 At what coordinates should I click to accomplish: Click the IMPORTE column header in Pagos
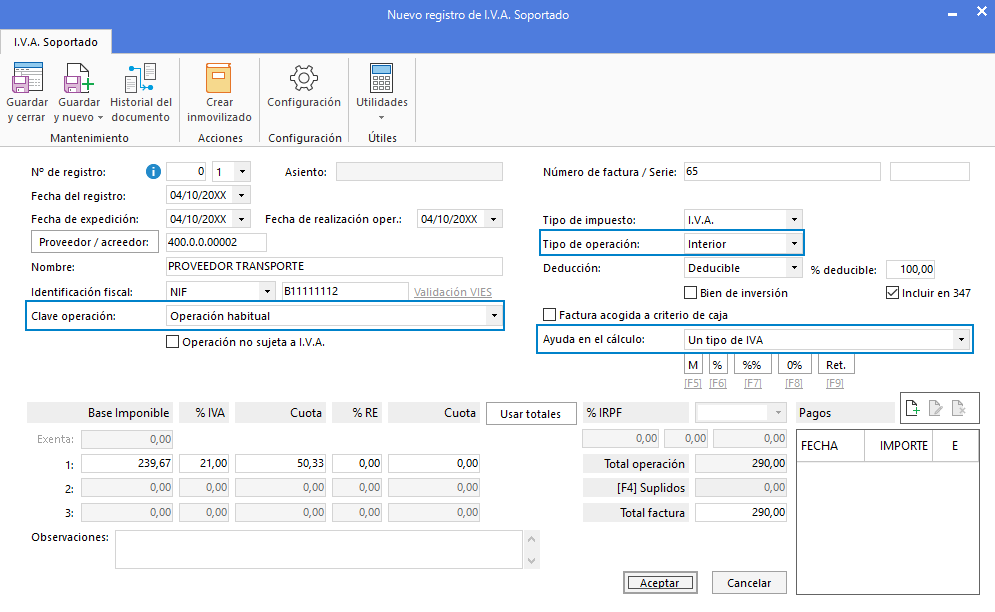tap(898, 446)
